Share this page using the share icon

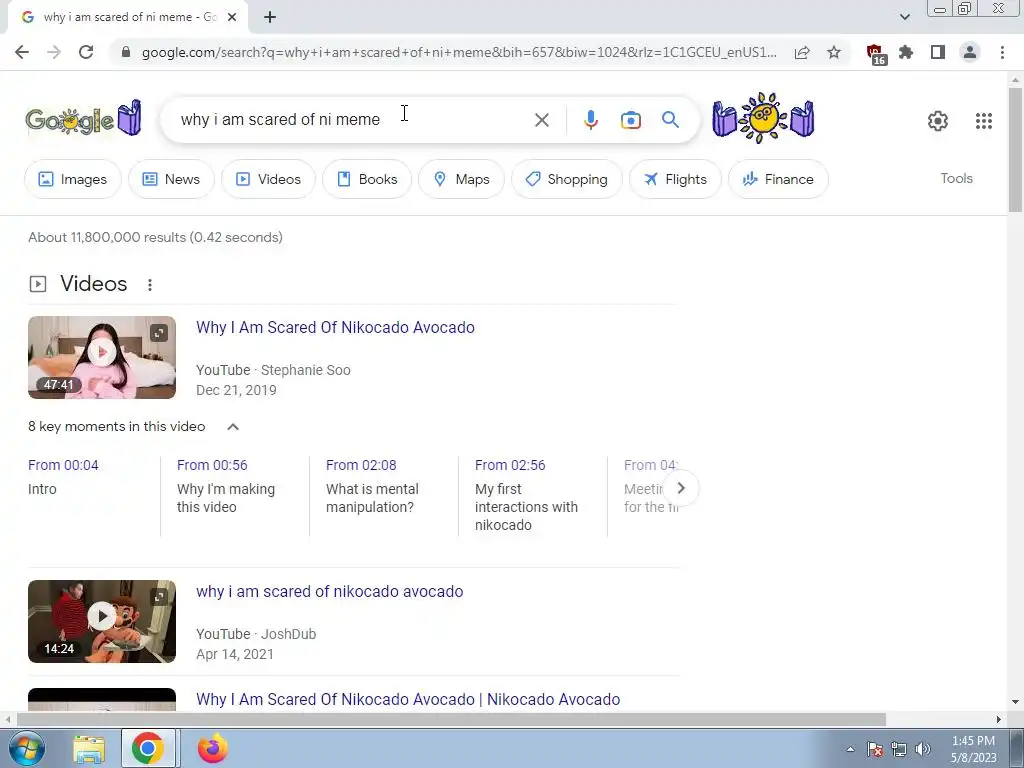tap(802, 52)
